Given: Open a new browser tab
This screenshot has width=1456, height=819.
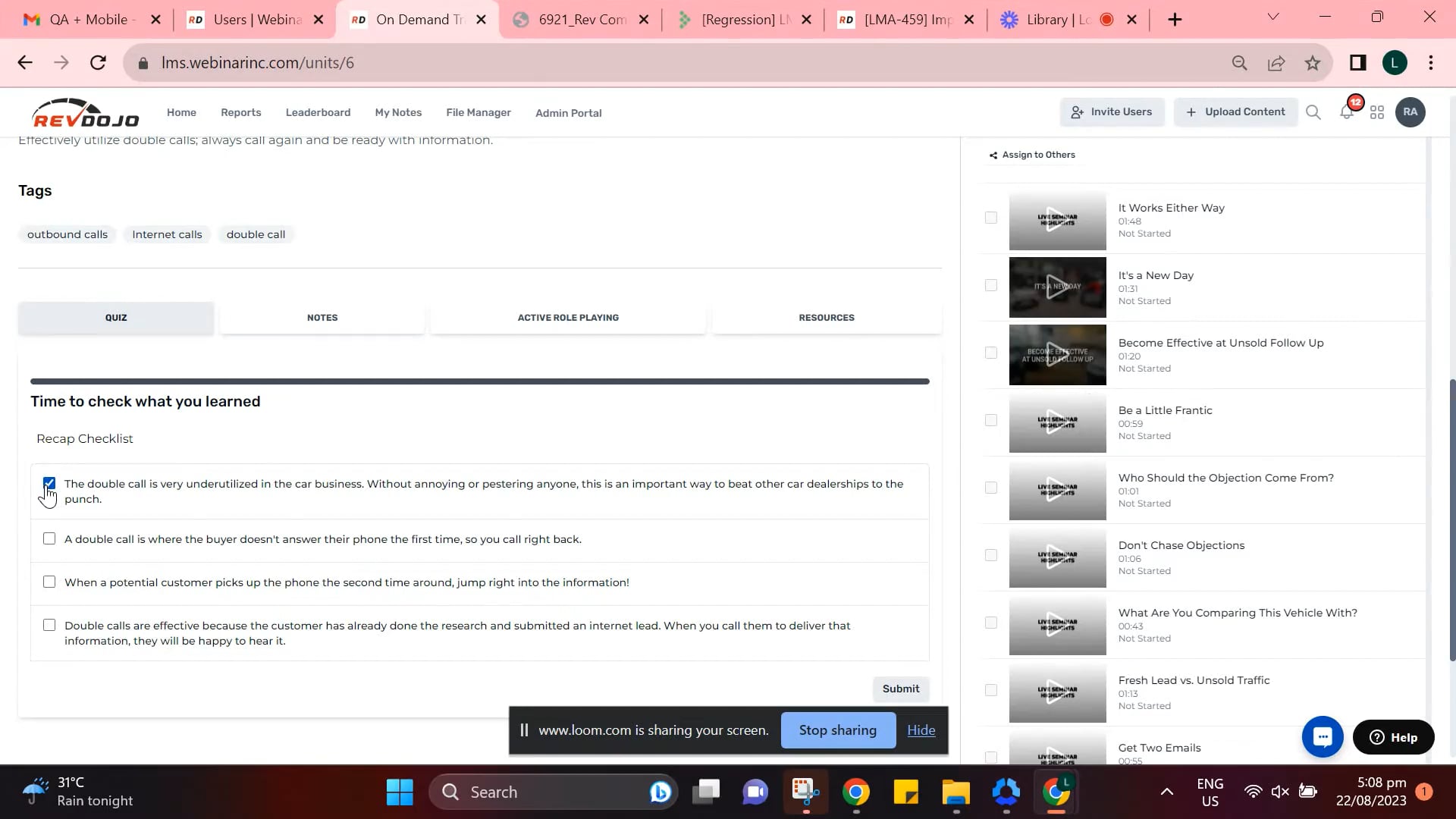Looking at the screenshot, I should (1175, 20).
